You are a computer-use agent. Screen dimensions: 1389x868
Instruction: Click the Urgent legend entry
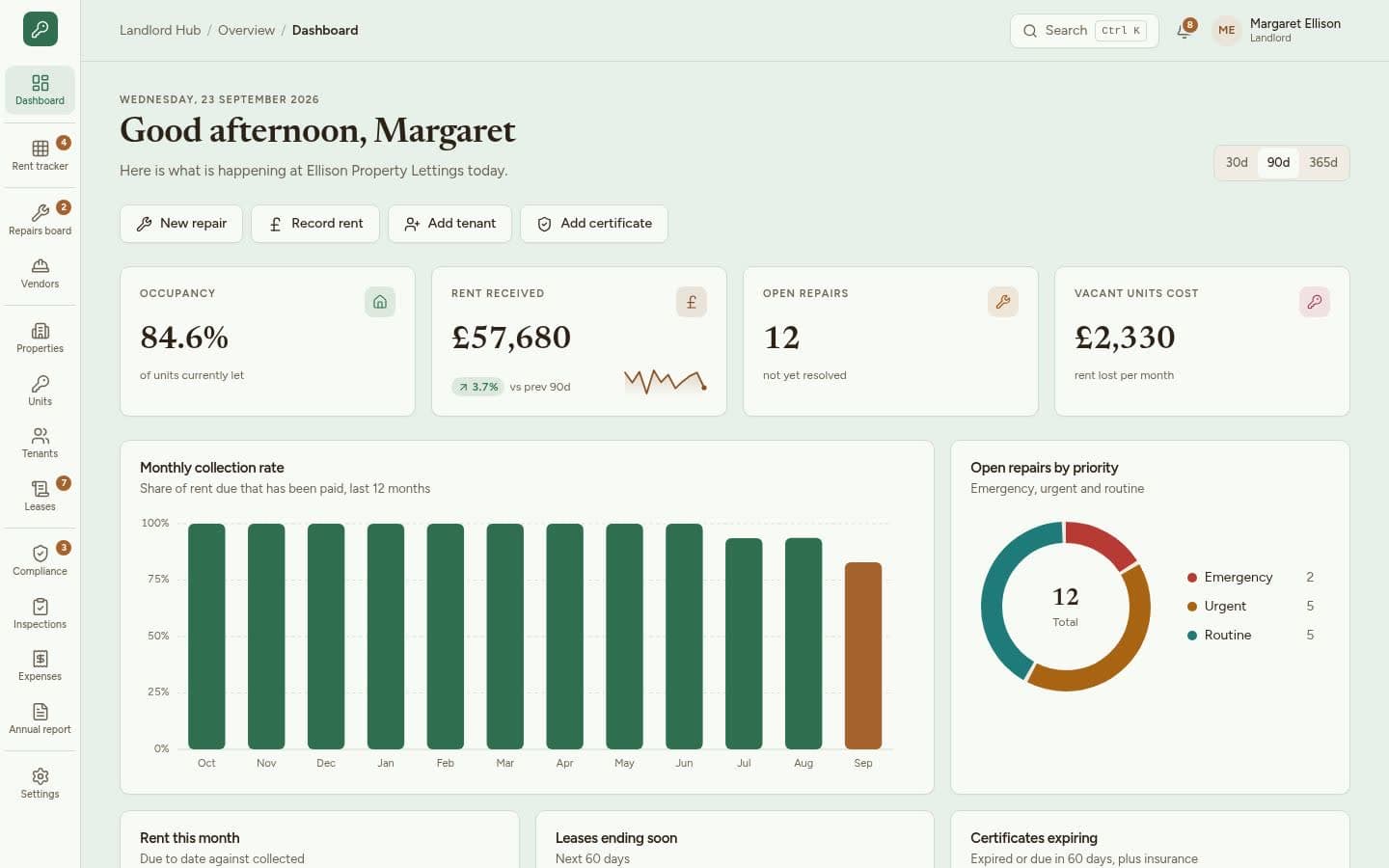click(1250, 606)
